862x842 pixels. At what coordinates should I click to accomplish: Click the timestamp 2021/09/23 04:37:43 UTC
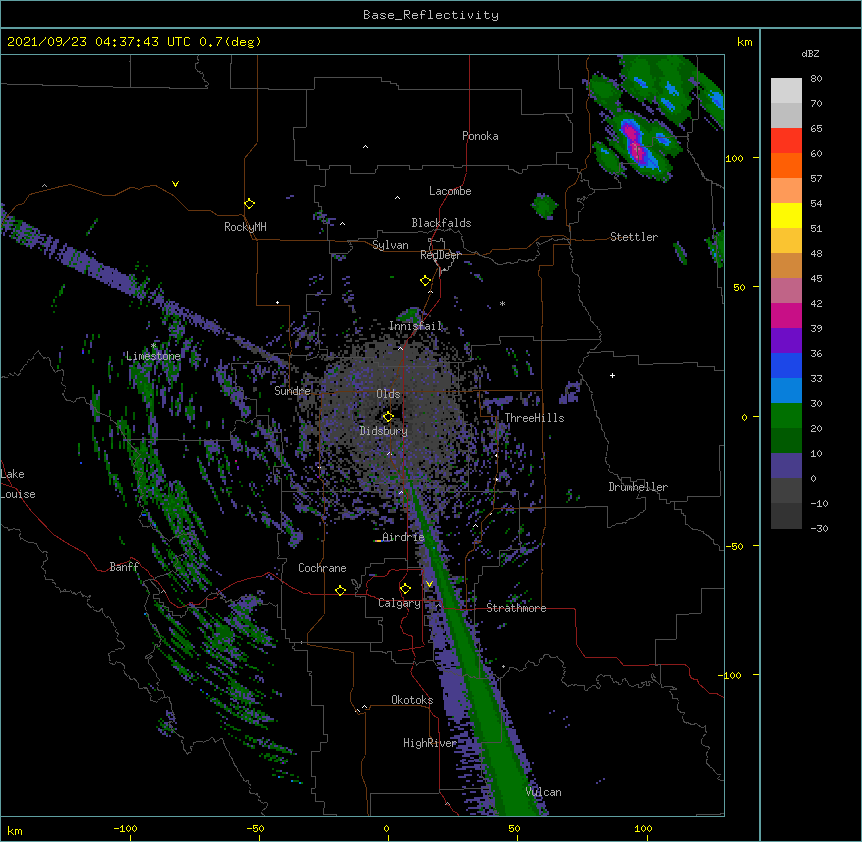99,42
